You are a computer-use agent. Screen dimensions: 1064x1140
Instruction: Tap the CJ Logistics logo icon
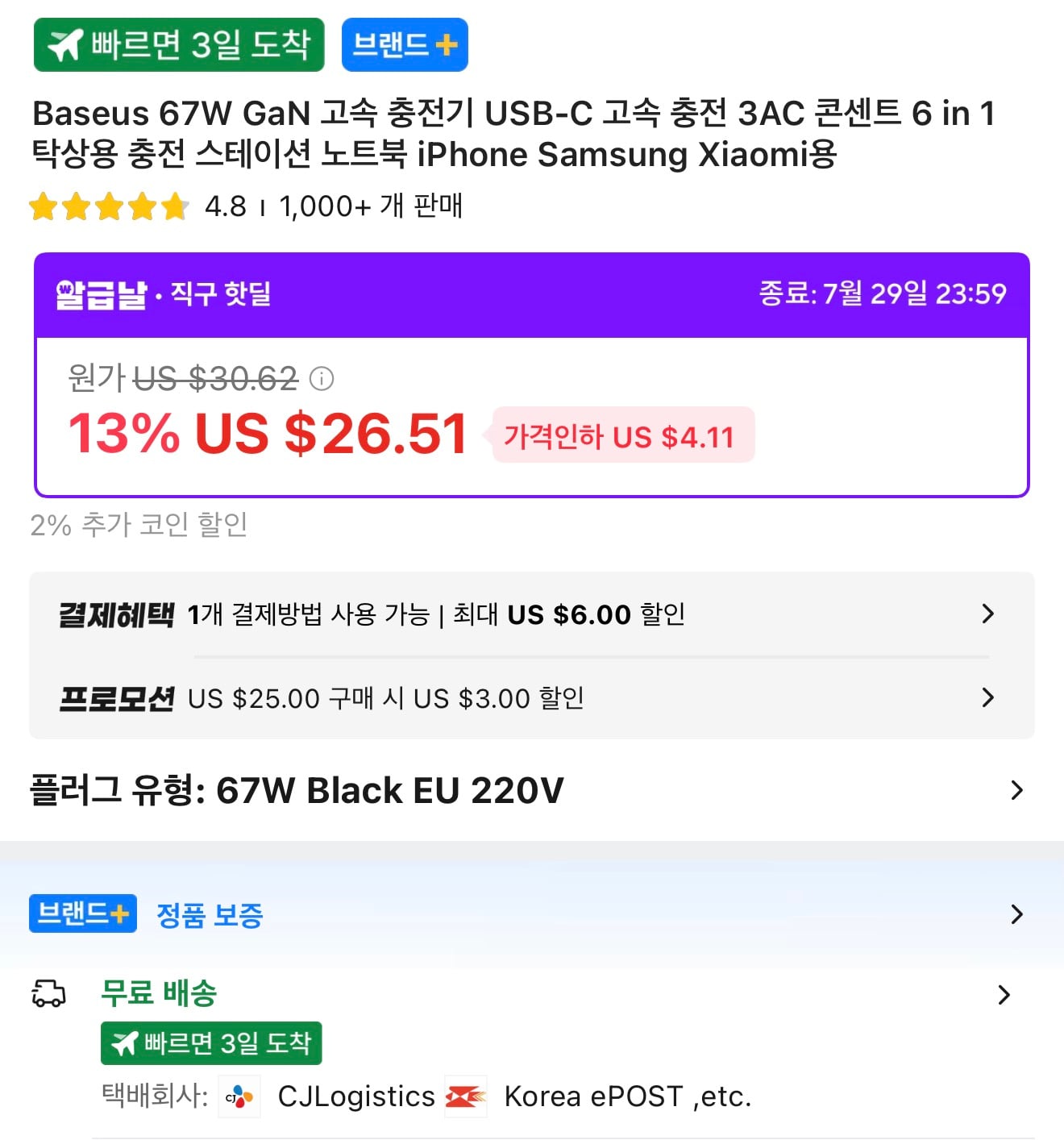pos(239,1096)
